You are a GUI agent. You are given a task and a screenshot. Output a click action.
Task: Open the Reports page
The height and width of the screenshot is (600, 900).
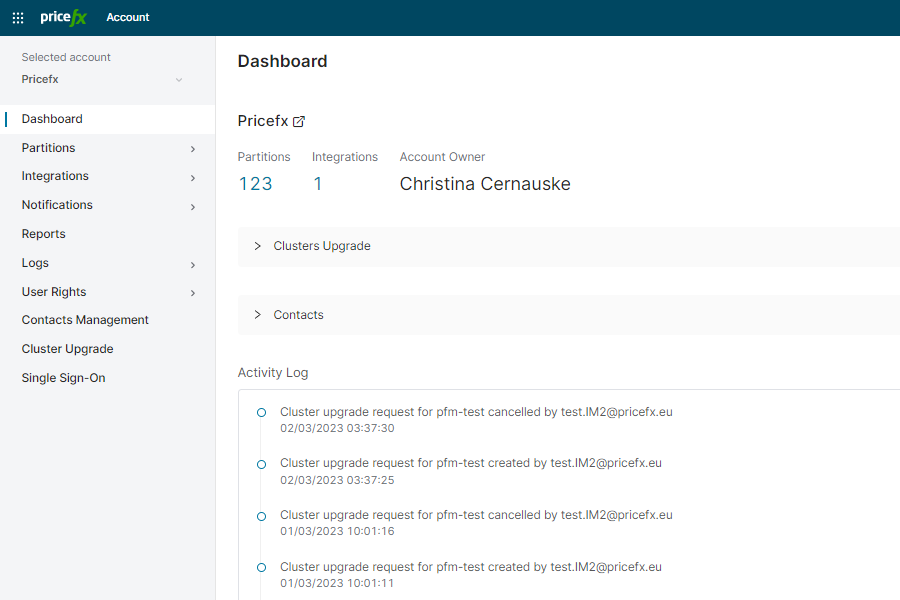point(43,233)
